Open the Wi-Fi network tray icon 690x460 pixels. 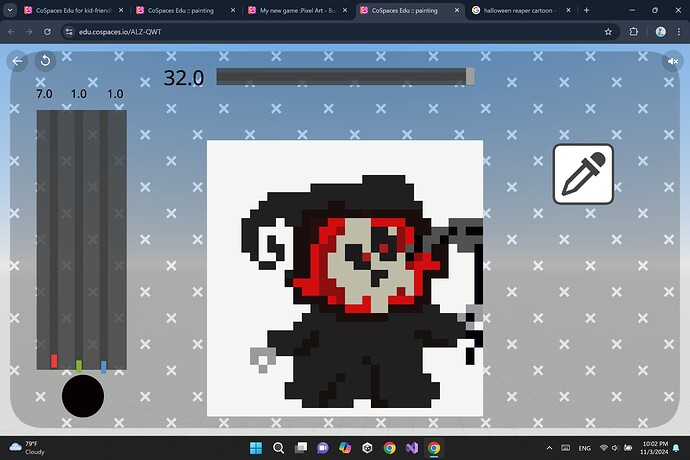(x=604, y=448)
